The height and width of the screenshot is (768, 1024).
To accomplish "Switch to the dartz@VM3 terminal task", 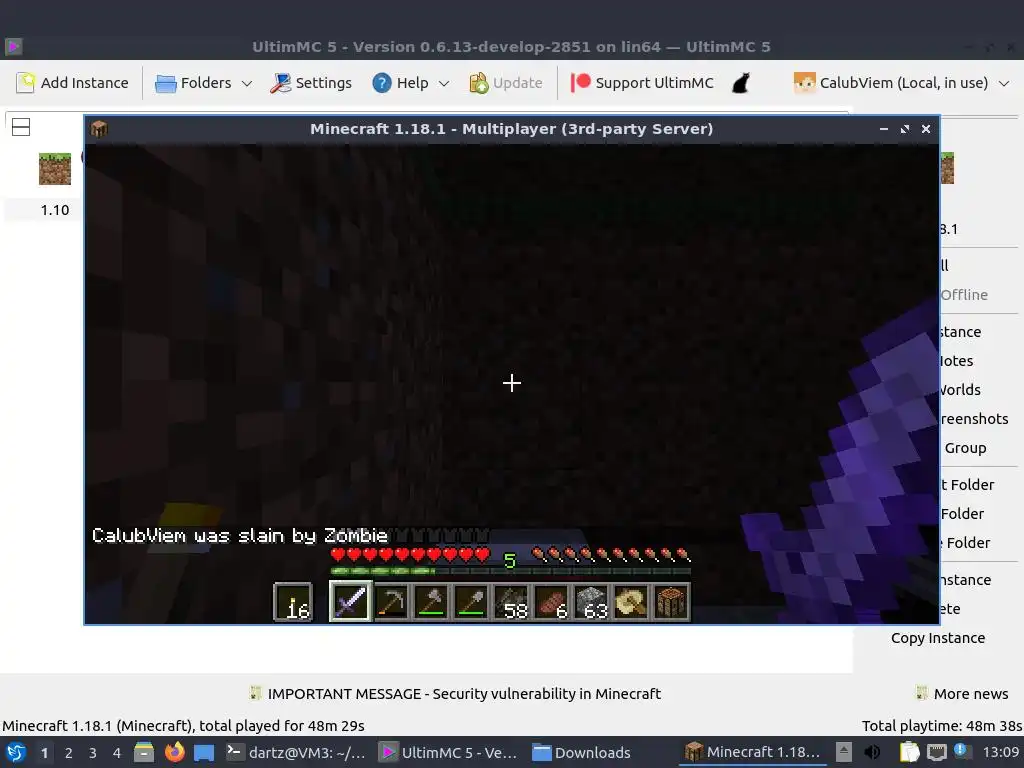I will tap(295, 753).
